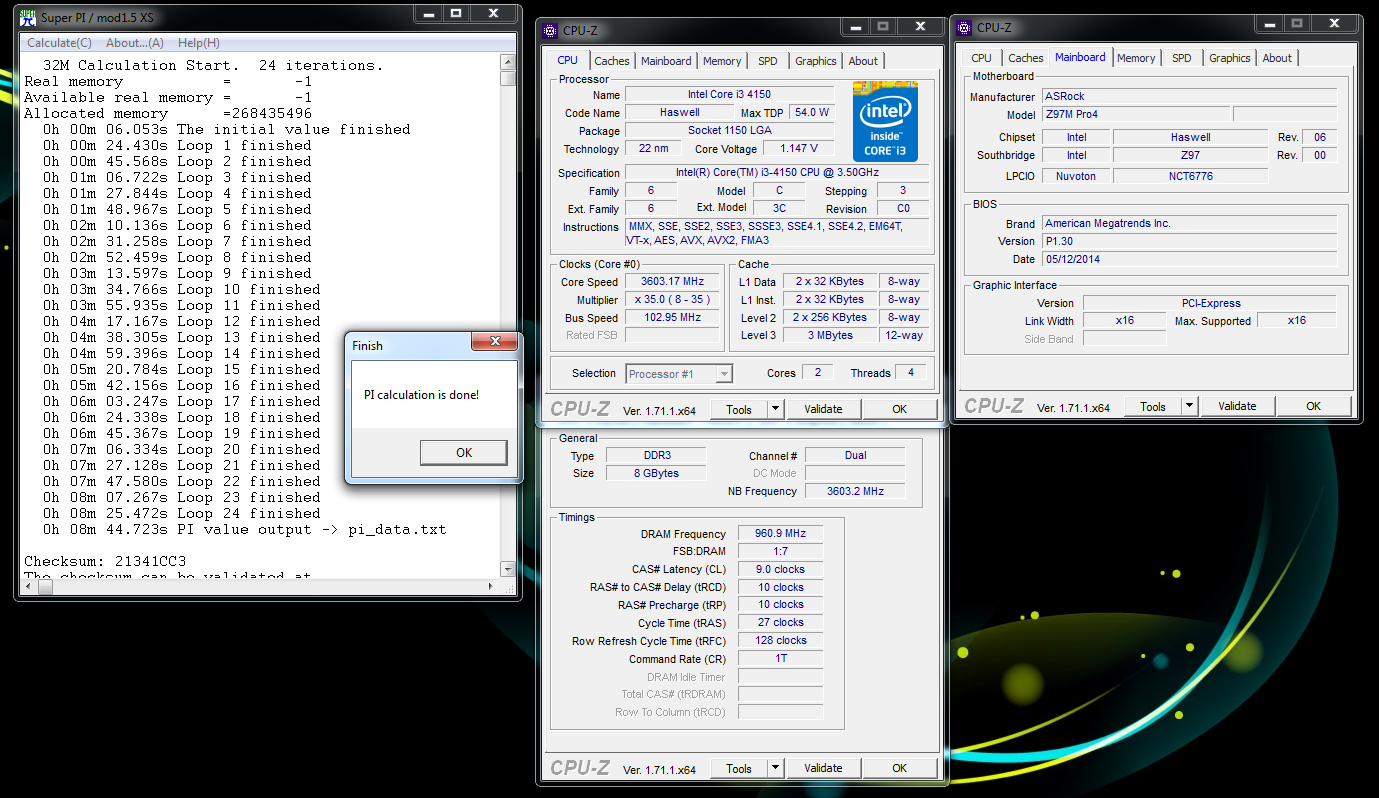This screenshot has width=1379, height=798.
Task: Click the Level 3 cache value 3 MBytes
Action: (828, 336)
